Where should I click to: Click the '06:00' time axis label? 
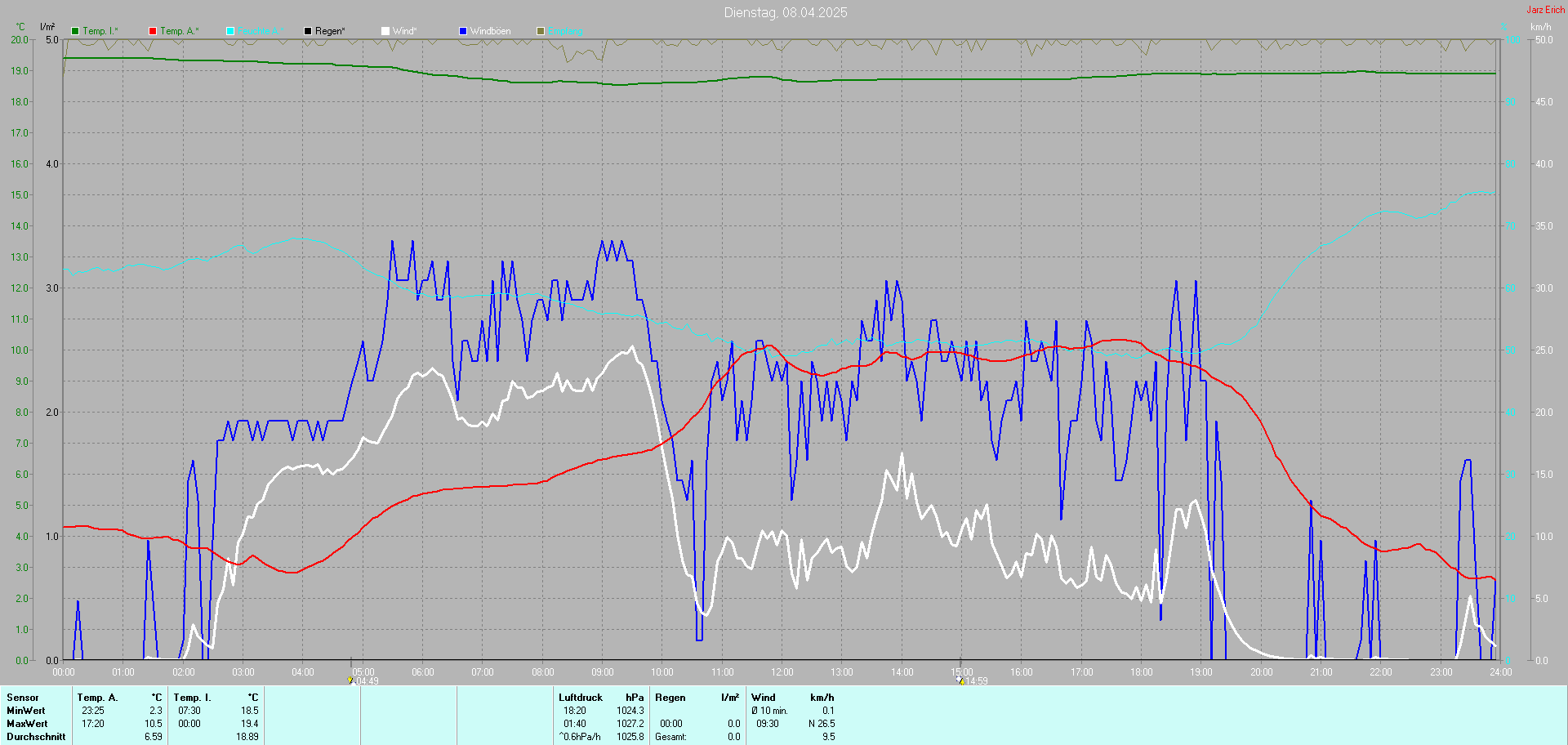pyautogui.click(x=423, y=672)
